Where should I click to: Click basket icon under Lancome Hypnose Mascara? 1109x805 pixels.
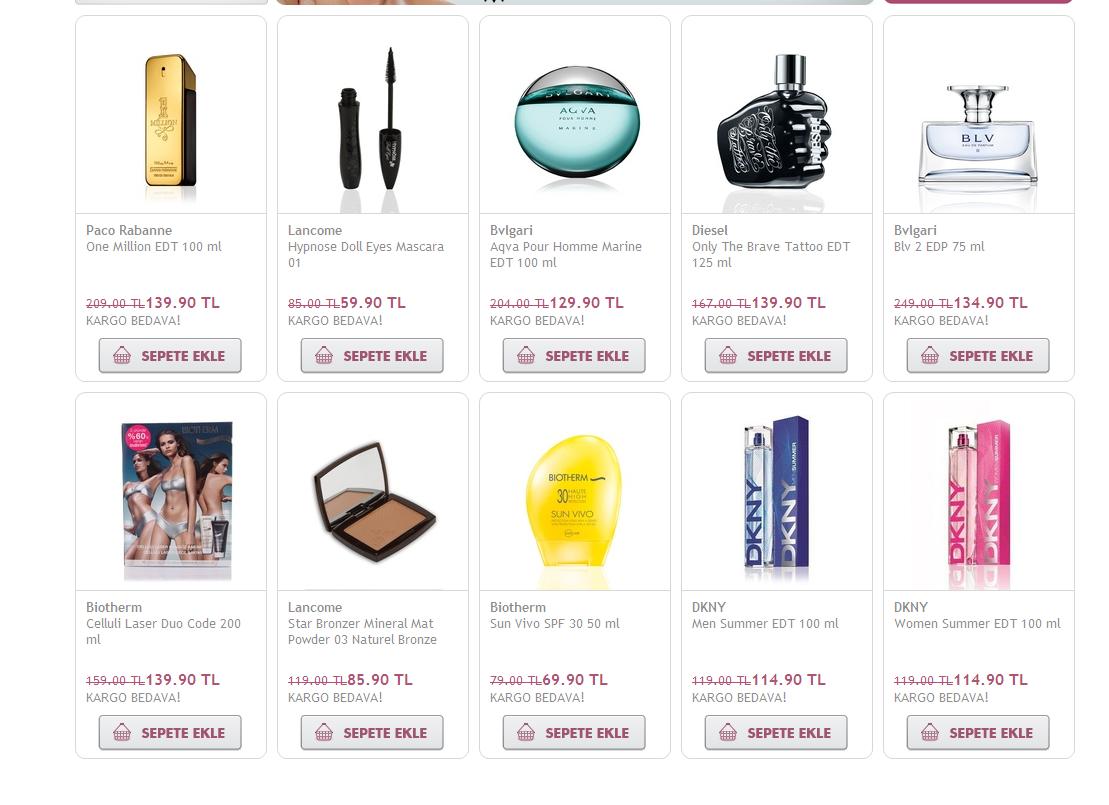(324, 356)
